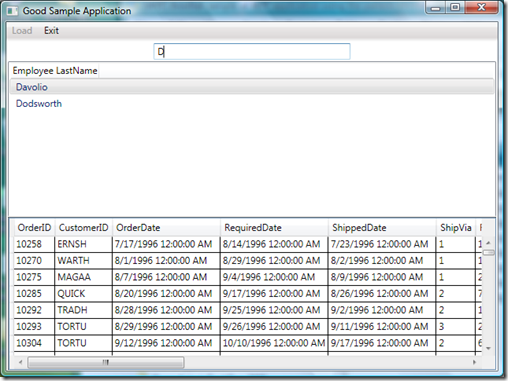The height and width of the screenshot is (381, 508).
Task: Click required date 9/4/1996 cell
Action: coord(274,277)
